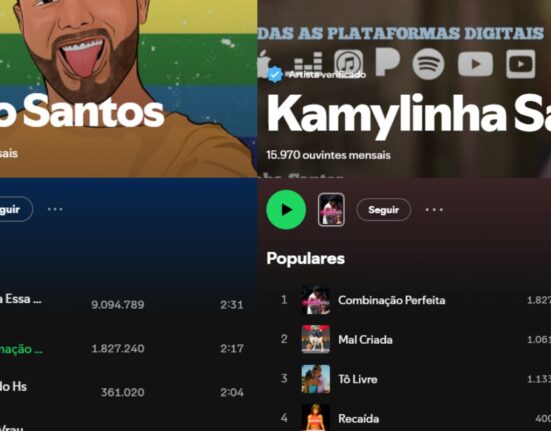The image size is (551, 431).
Task: Click the Deezer equalizer bars icon
Action: (308, 61)
